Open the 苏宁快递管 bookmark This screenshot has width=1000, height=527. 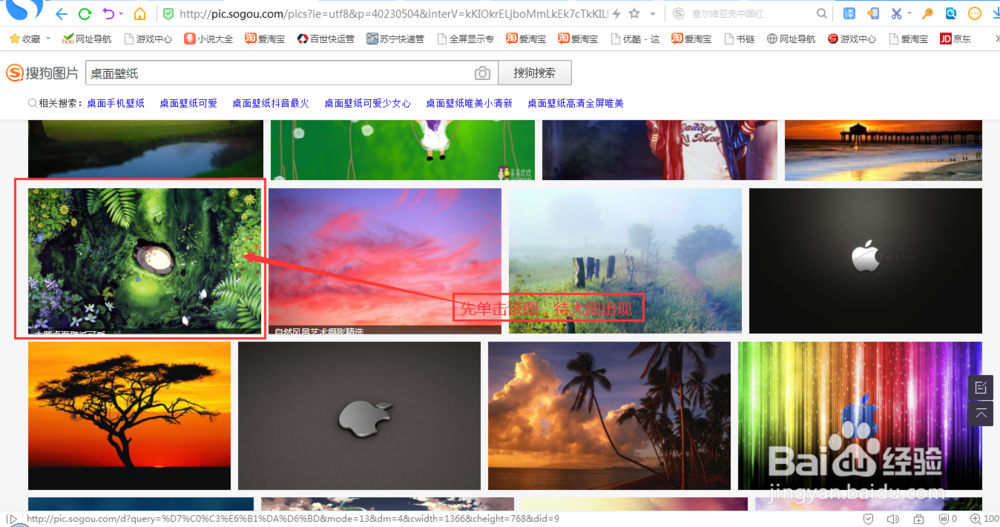point(395,39)
